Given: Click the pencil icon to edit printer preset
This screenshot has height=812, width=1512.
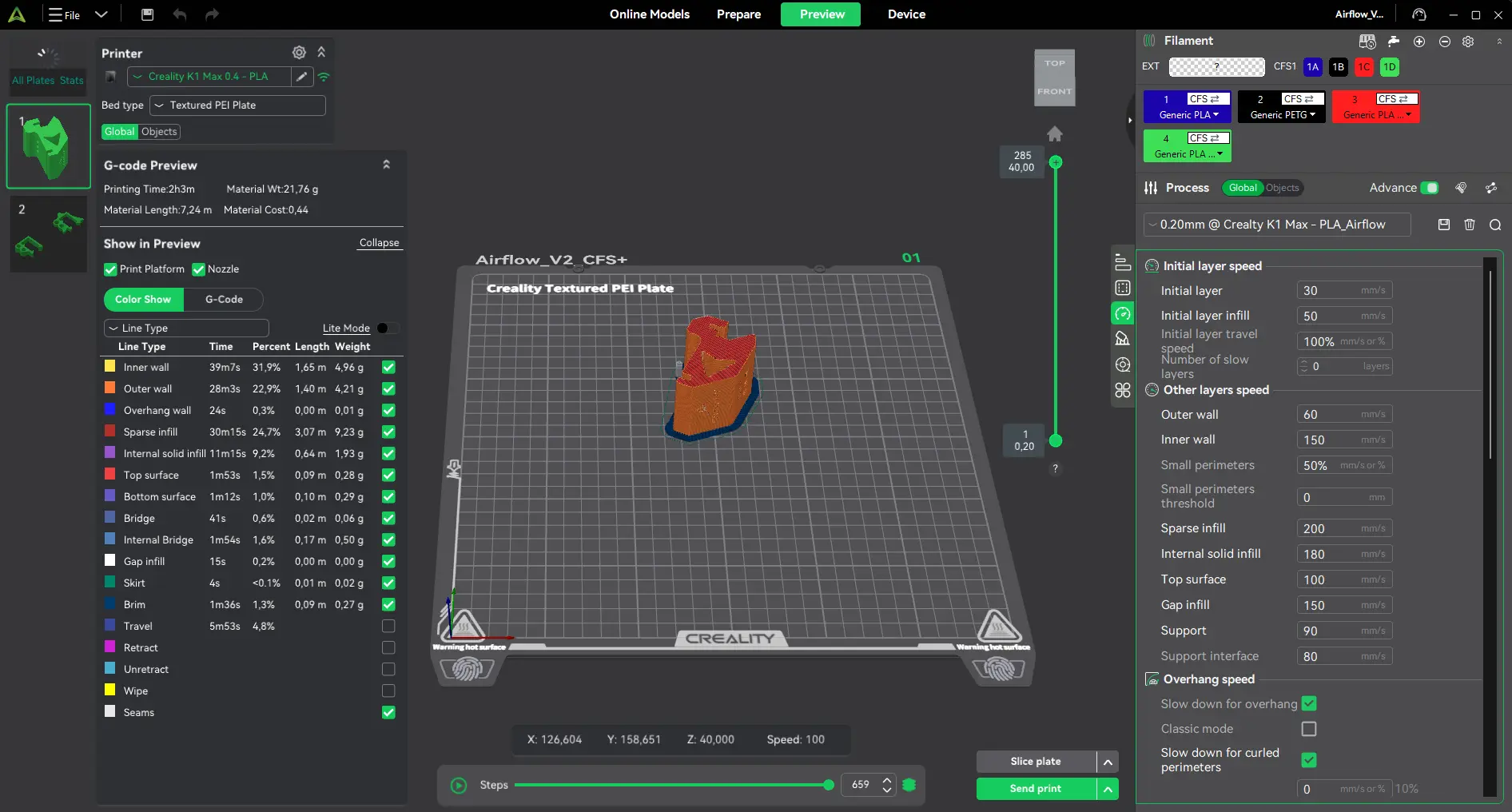Looking at the screenshot, I should click(x=301, y=77).
